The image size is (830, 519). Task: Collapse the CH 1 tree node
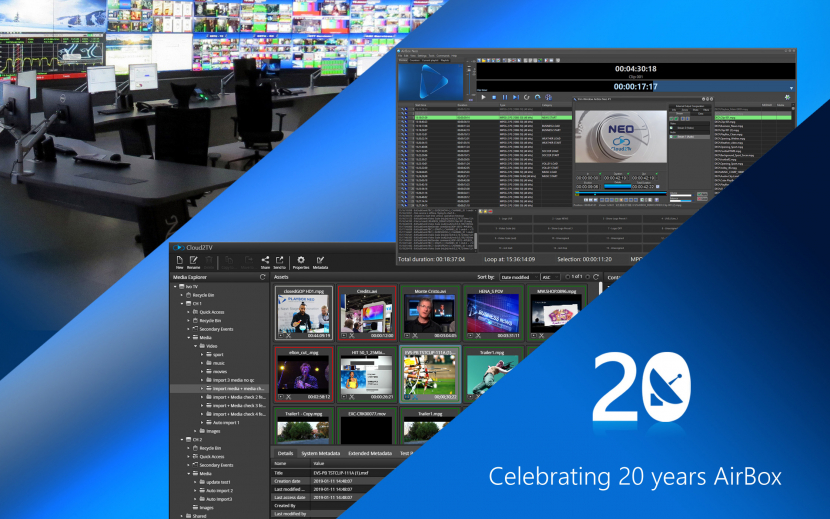click(x=182, y=303)
